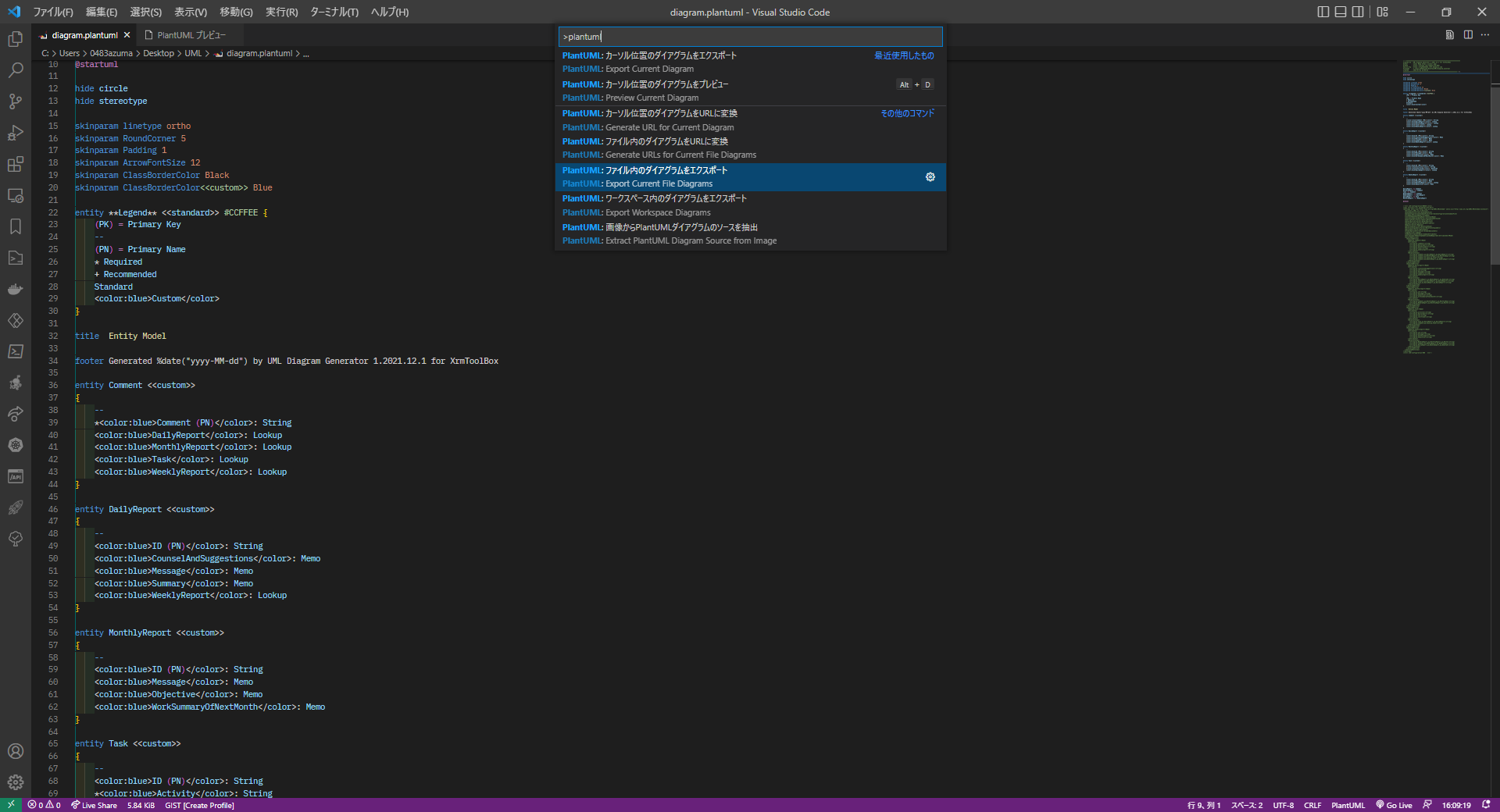Open the Docker view icon
The width and height of the screenshot is (1500, 812).
click(15, 289)
